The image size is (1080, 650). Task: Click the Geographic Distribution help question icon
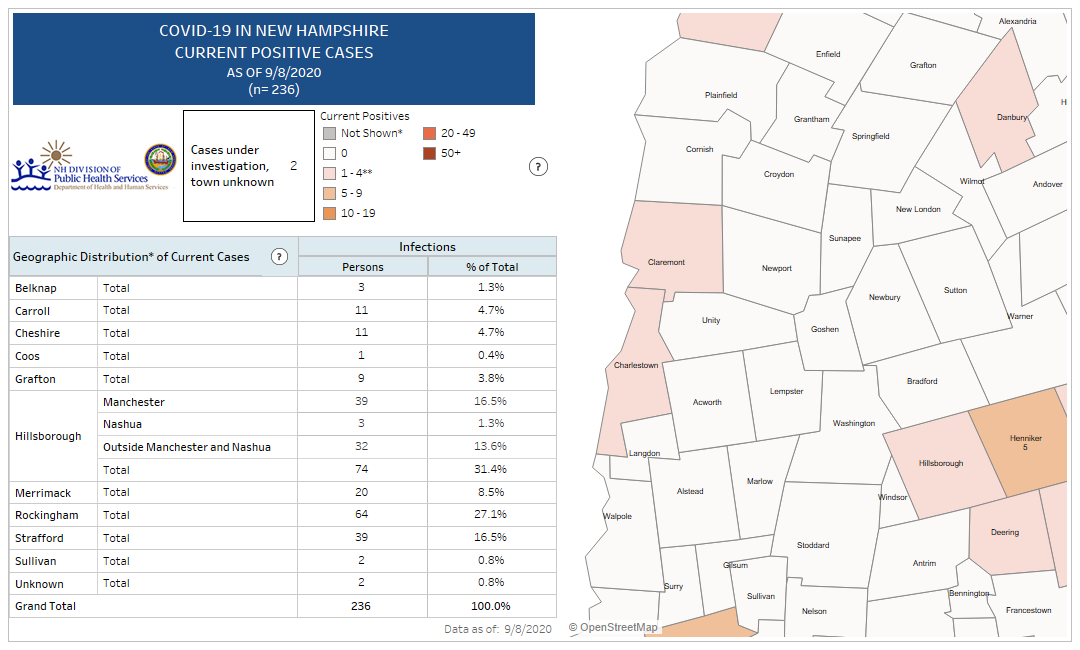tap(279, 257)
